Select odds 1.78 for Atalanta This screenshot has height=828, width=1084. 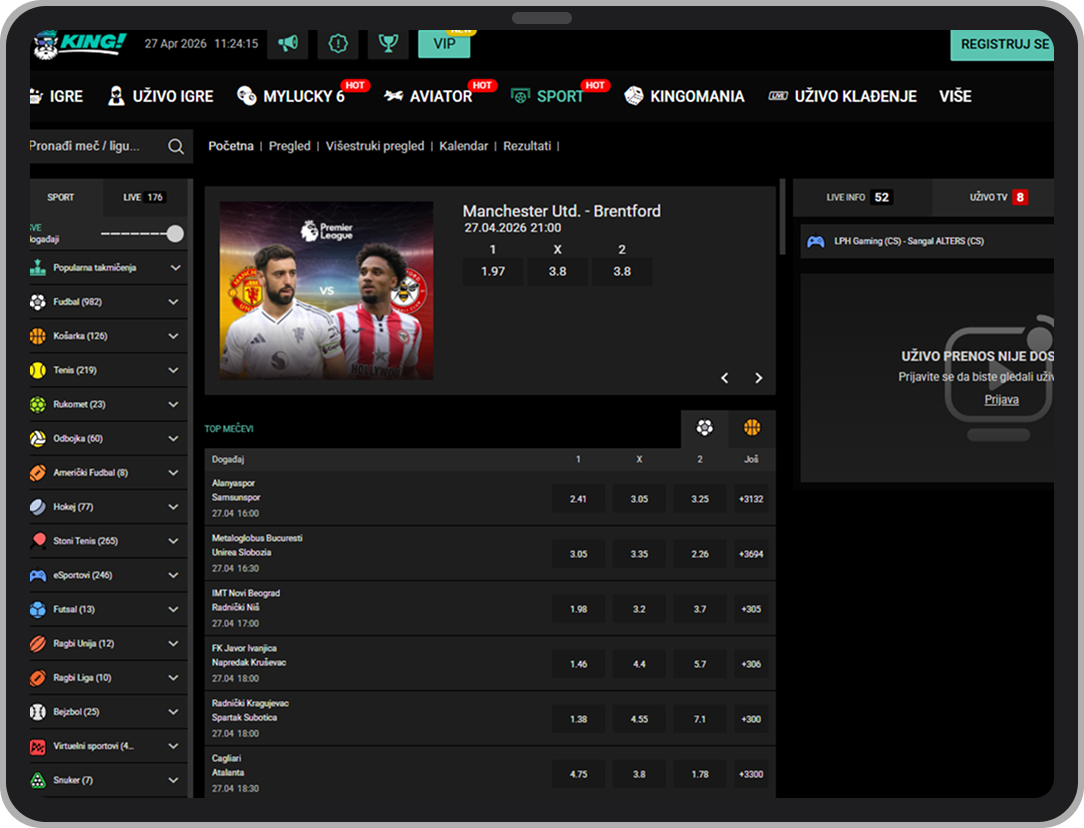(x=700, y=774)
